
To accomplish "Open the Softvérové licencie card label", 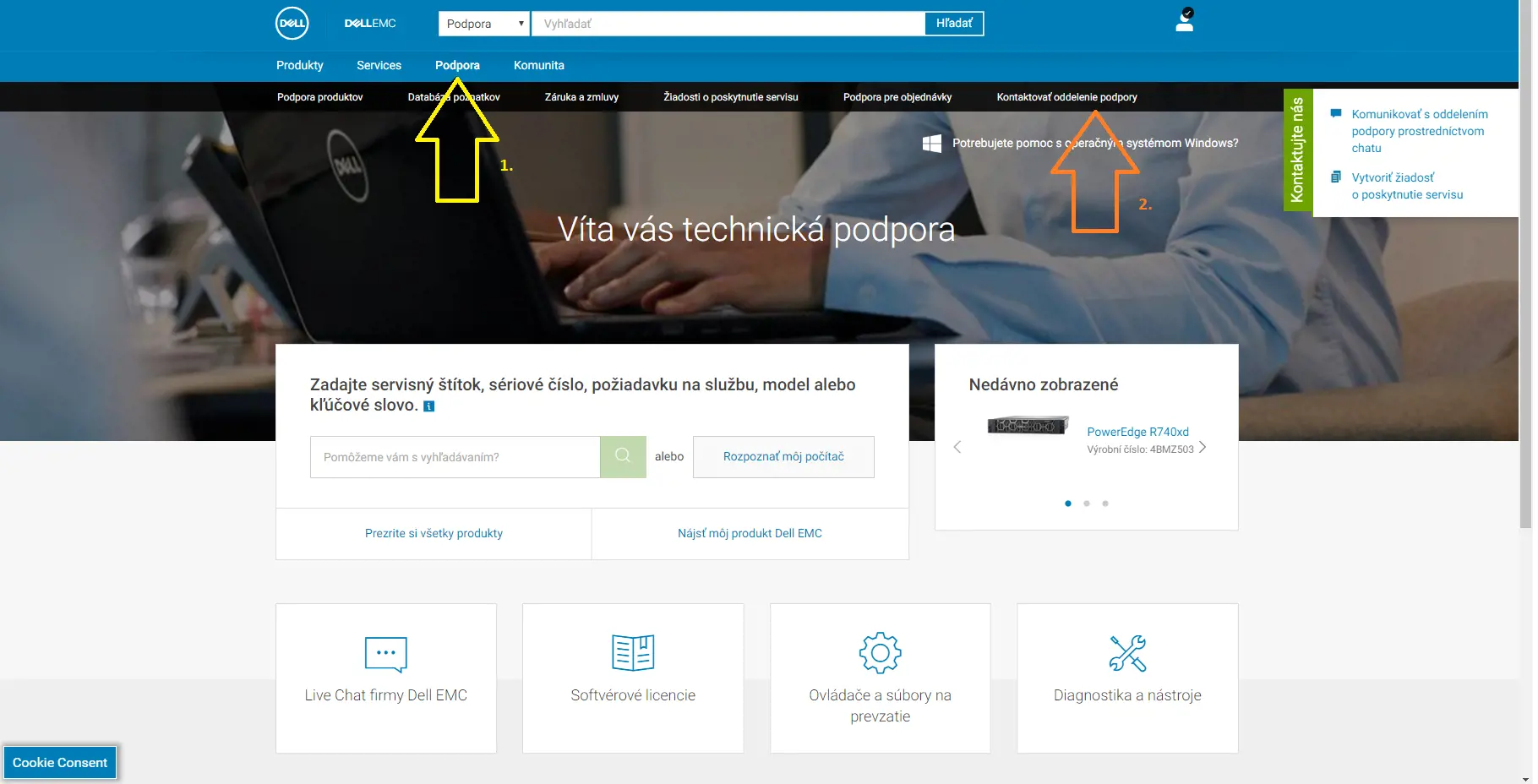I will point(633,695).
